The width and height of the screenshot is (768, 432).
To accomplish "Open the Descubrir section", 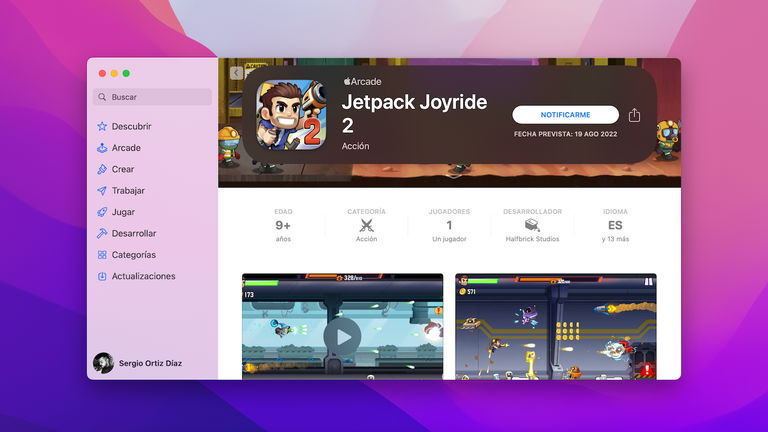I will [131, 126].
